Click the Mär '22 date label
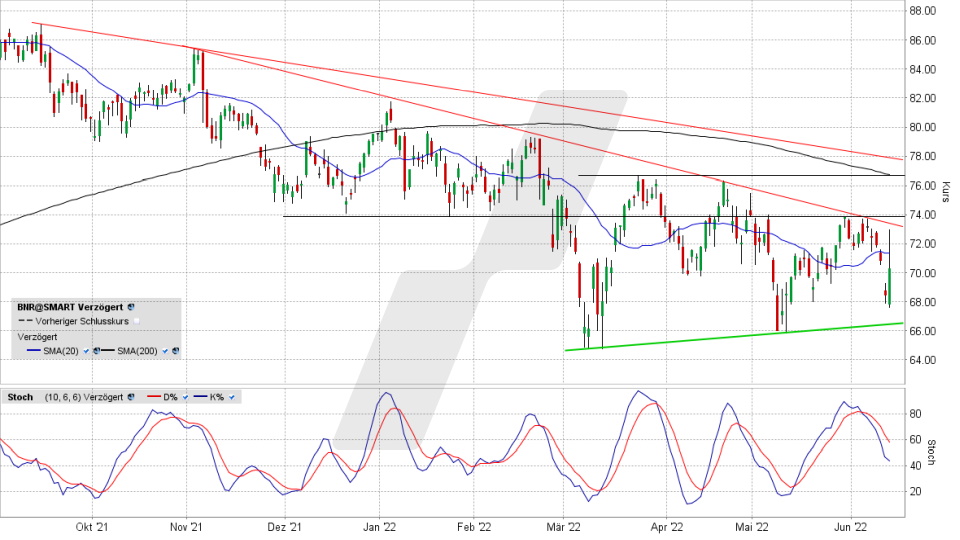 click(564, 527)
